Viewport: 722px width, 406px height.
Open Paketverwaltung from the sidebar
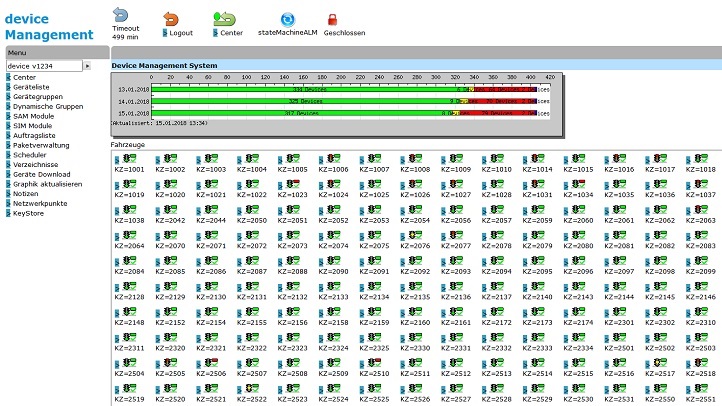[x=37, y=145]
